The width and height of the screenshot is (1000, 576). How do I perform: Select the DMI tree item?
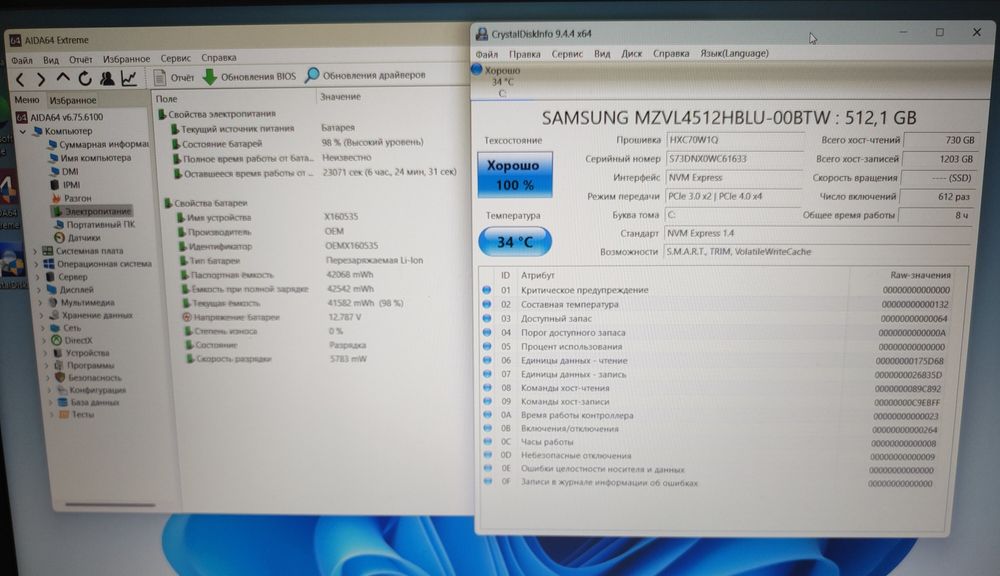[64, 172]
